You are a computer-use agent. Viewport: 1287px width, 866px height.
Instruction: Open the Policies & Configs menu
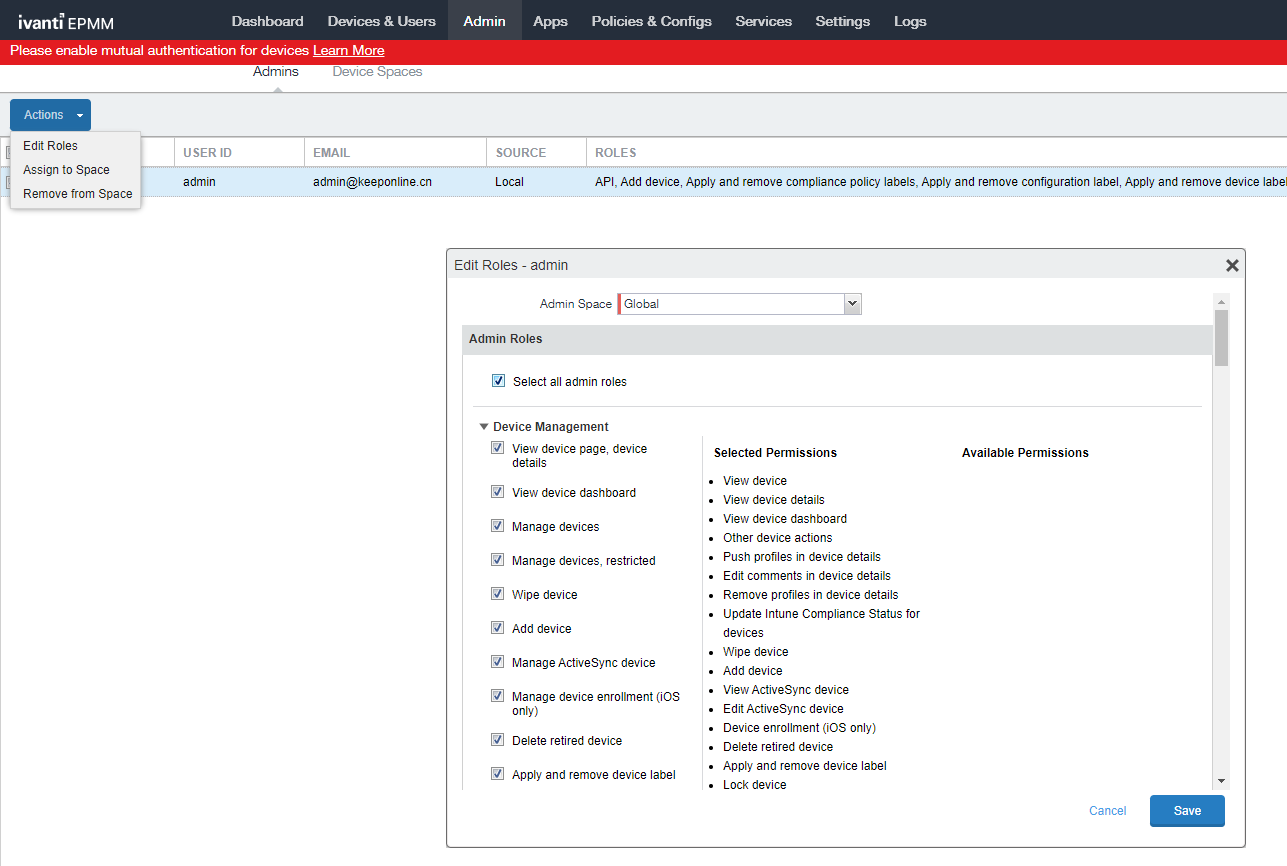coord(651,21)
